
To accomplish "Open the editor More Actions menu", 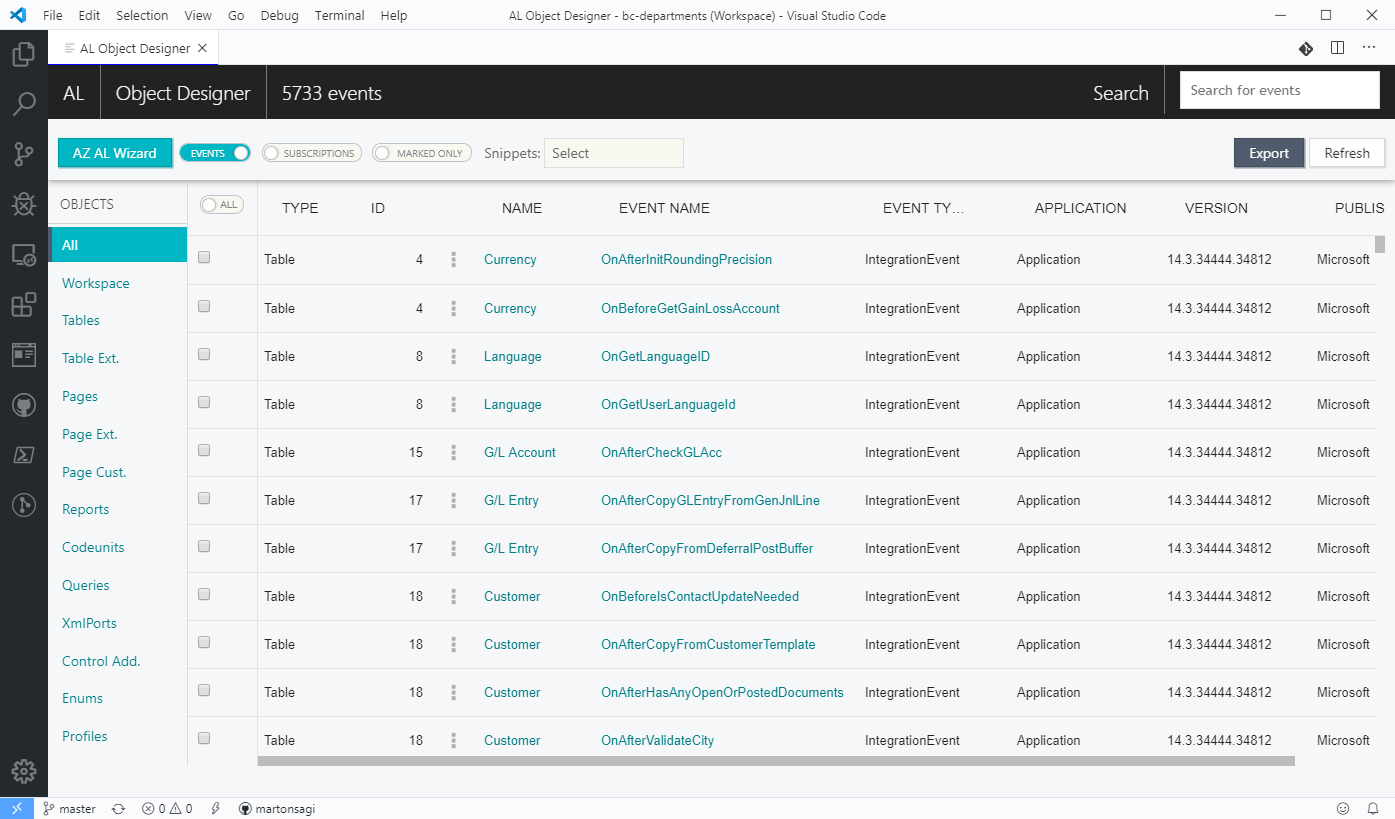I will tap(1369, 48).
